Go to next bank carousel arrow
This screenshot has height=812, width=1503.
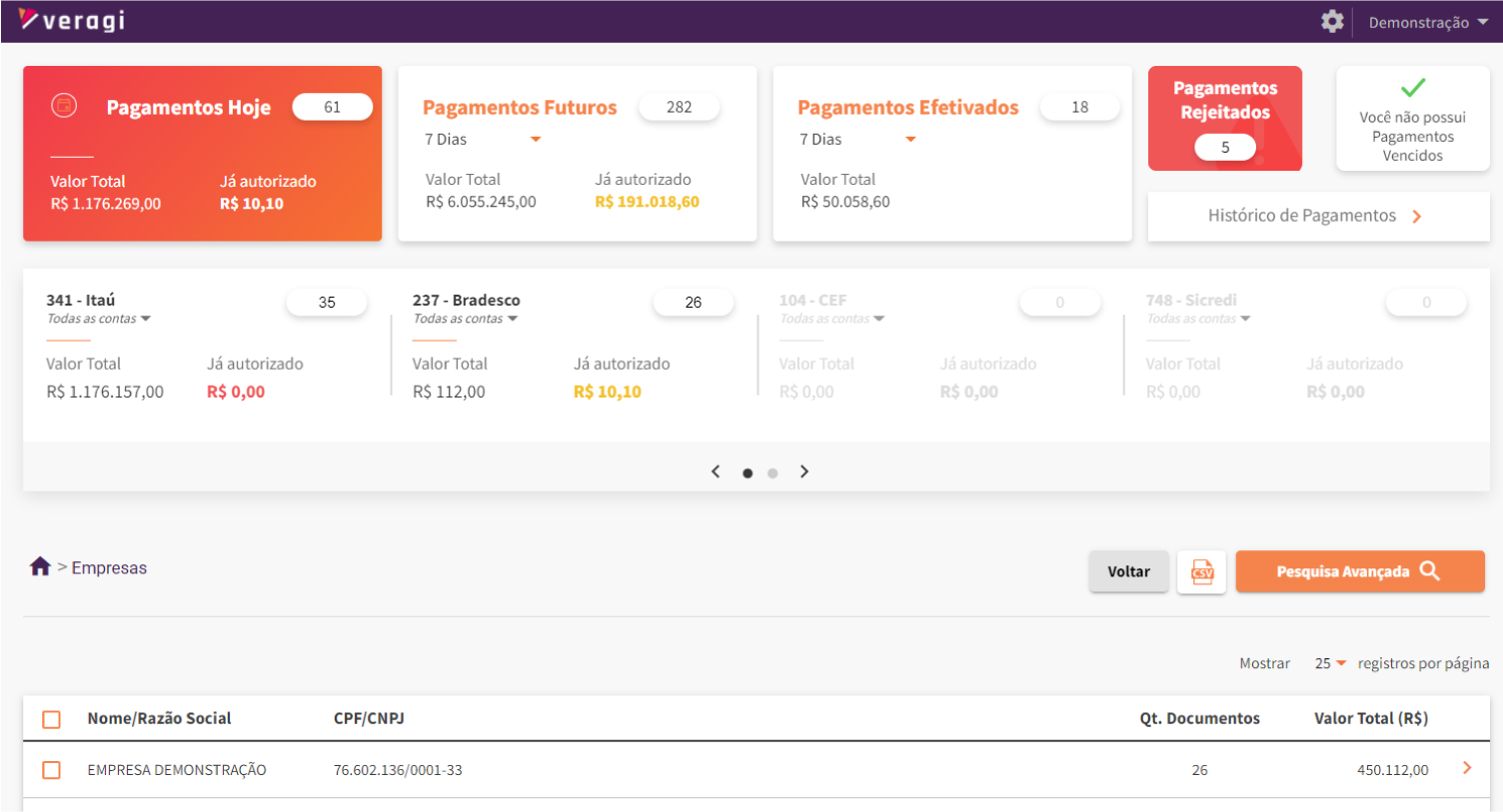804,471
